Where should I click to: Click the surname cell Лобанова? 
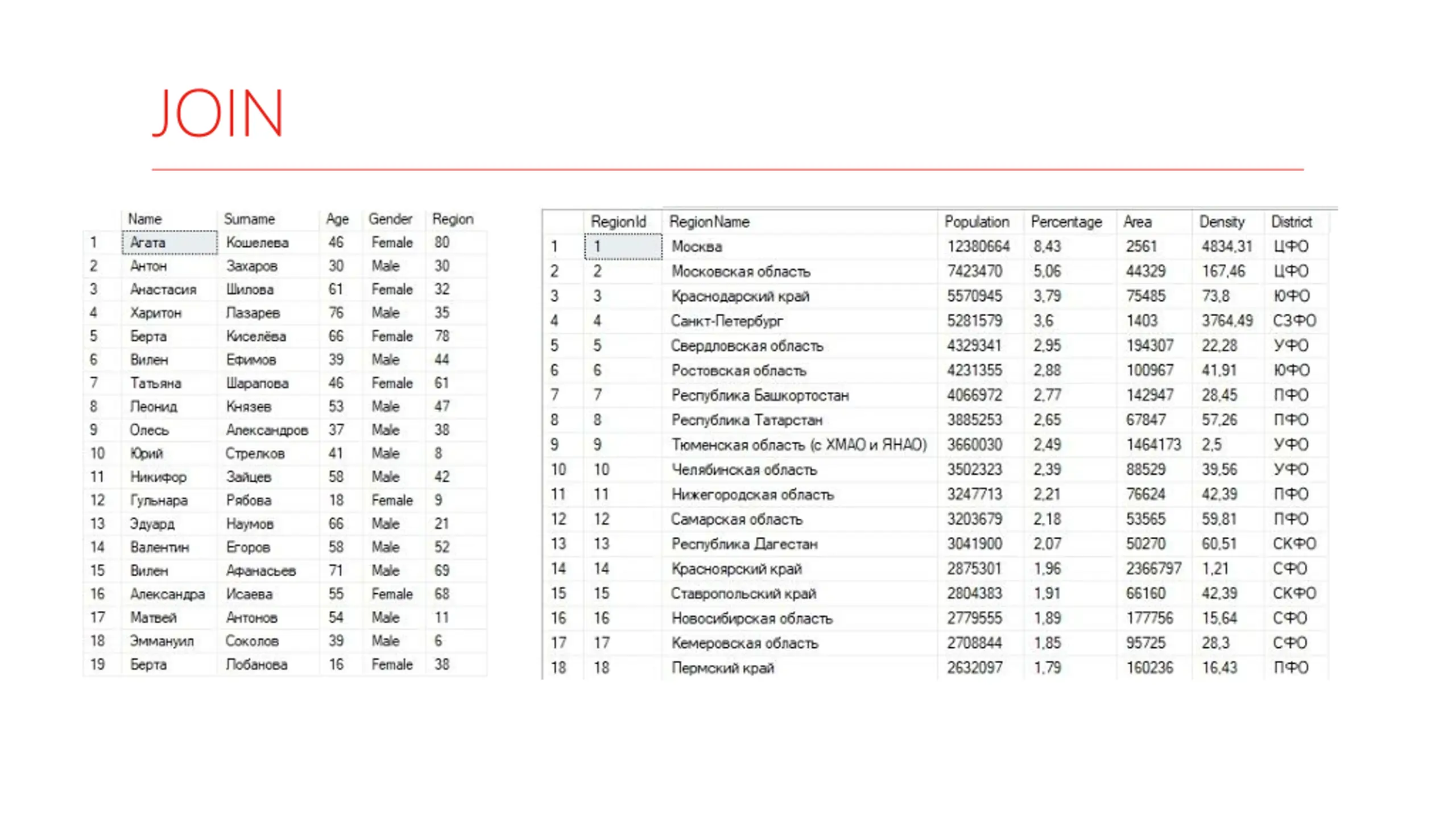coord(257,664)
